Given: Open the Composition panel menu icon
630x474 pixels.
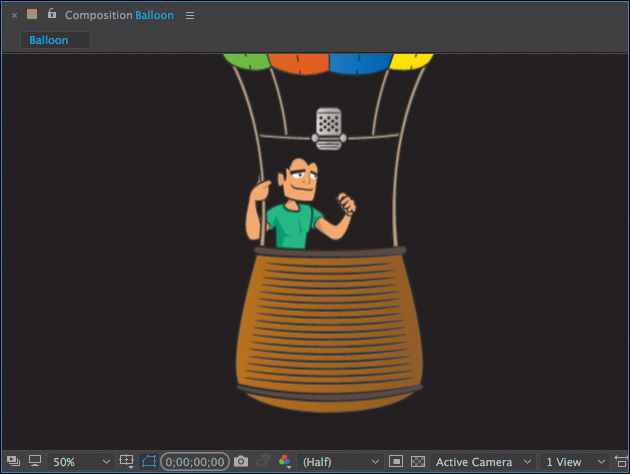Looking at the screenshot, I should click(x=190, y=15).
